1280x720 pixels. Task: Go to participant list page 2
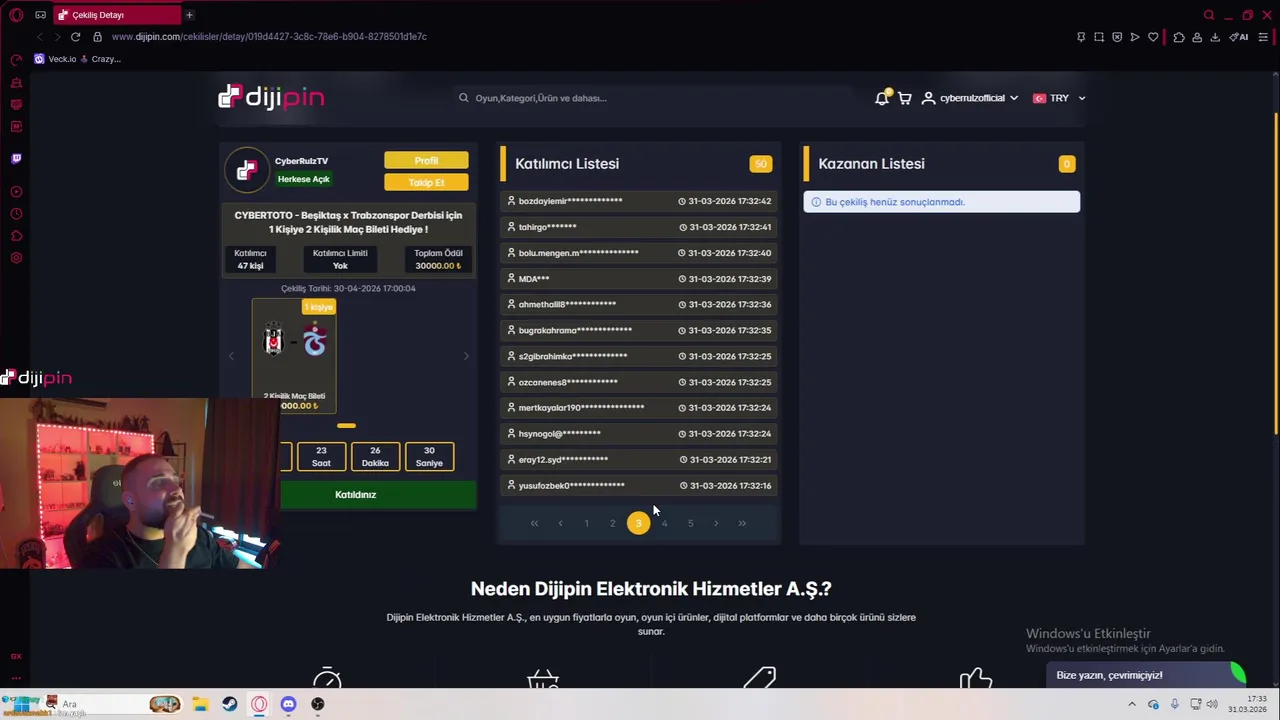[612, 523]
